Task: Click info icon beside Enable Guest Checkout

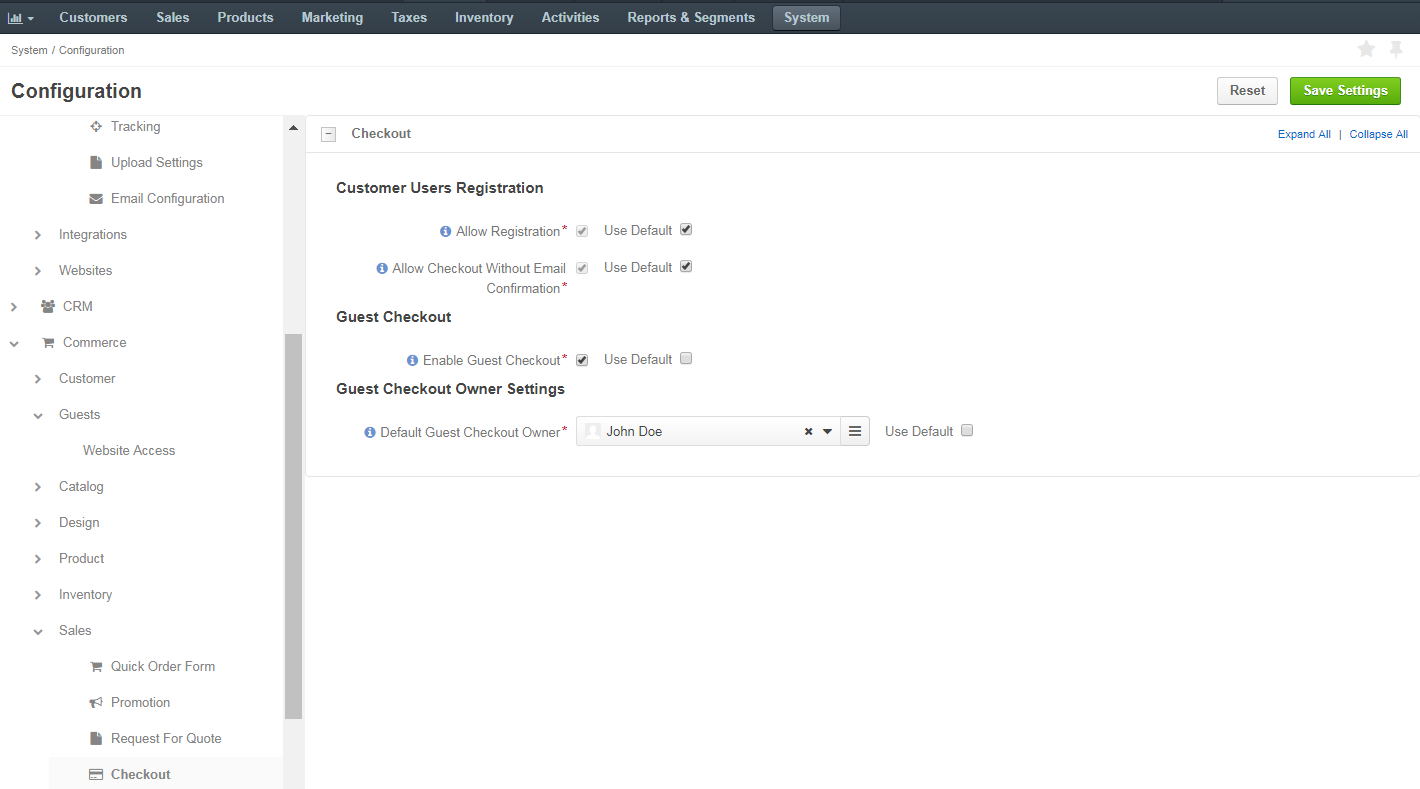Action: pyautogui.click(x=413, y=360)
